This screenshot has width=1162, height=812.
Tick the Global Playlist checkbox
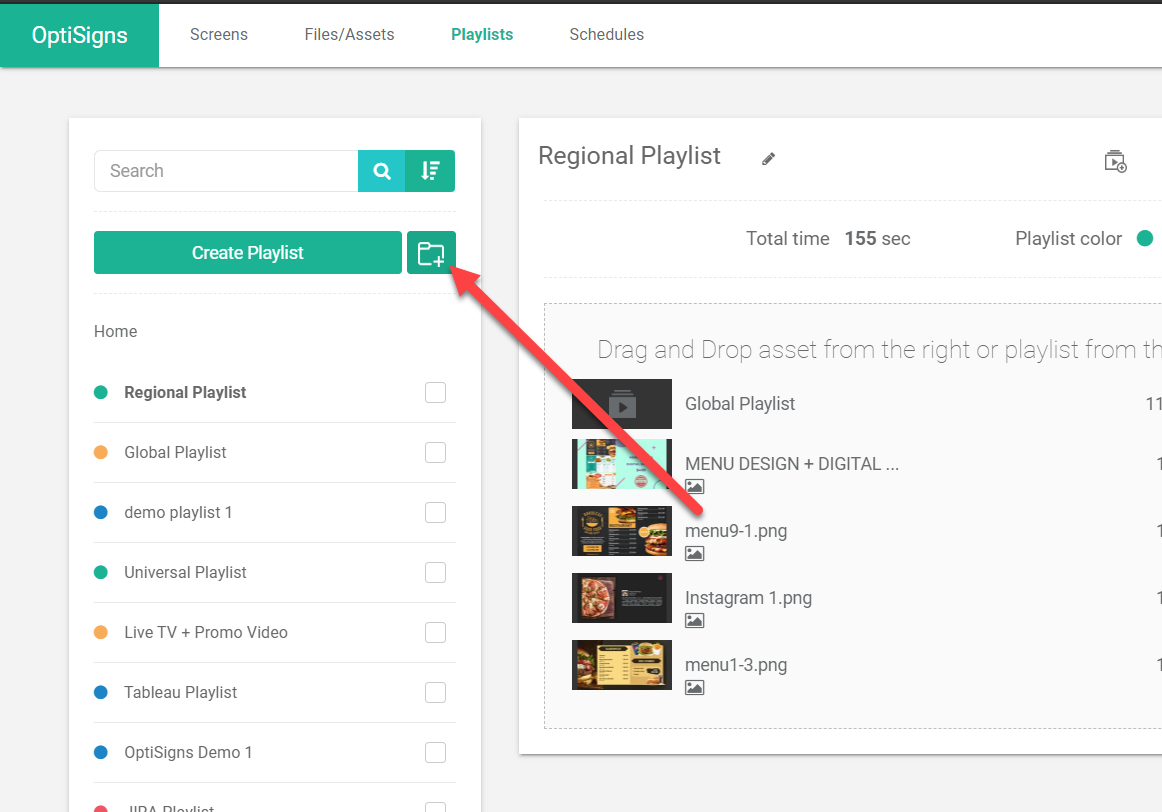[x=435, y=453]
